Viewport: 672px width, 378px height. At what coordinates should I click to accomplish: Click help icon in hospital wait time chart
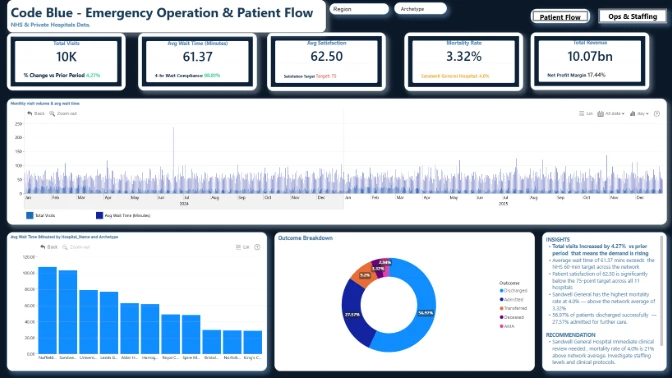tap(257, 247)
